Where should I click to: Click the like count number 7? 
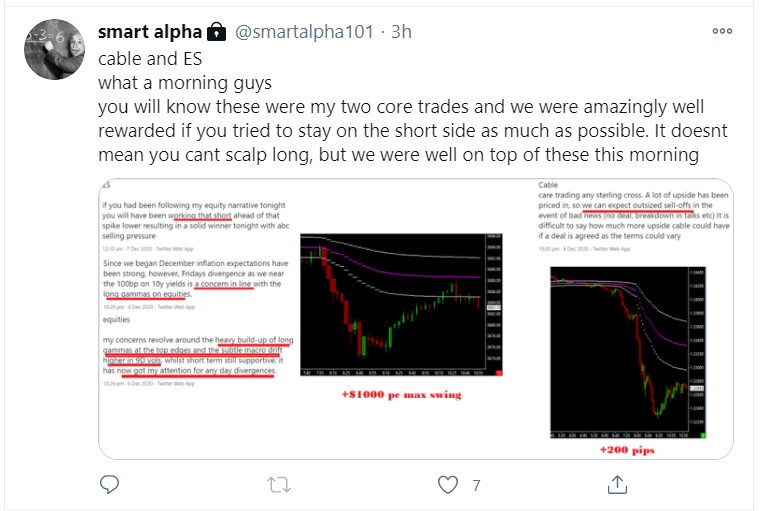476,486
